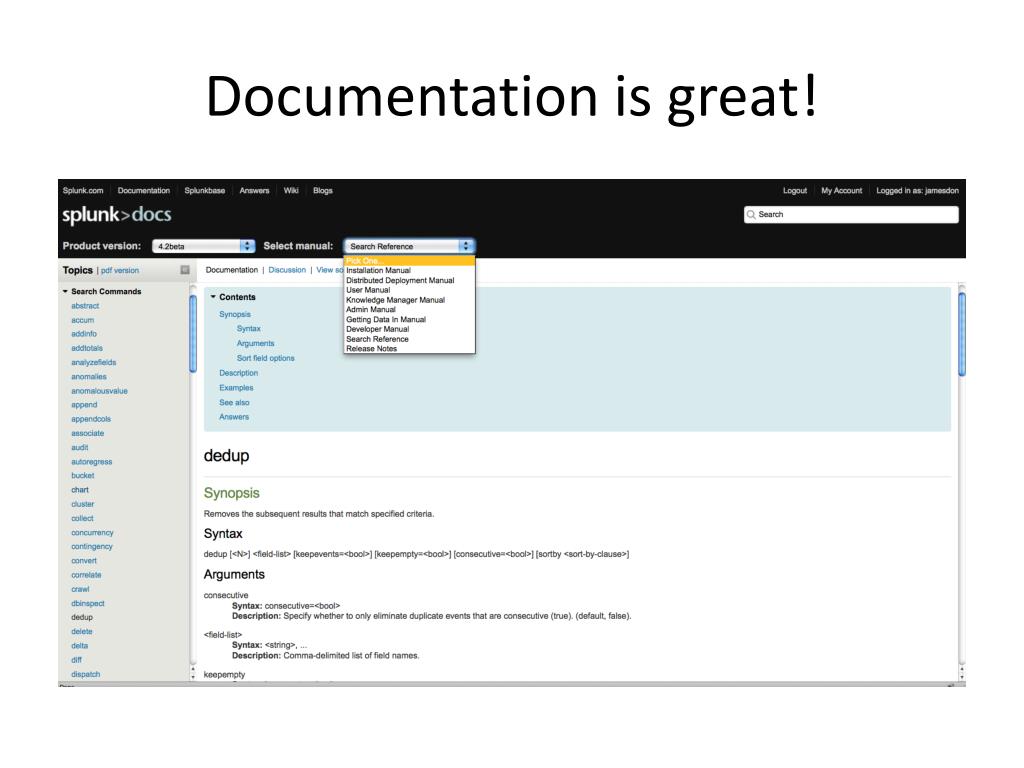Open the Select manual dropdown
Viewport: 1024px width, 768px height.
[x=409, y=246]
